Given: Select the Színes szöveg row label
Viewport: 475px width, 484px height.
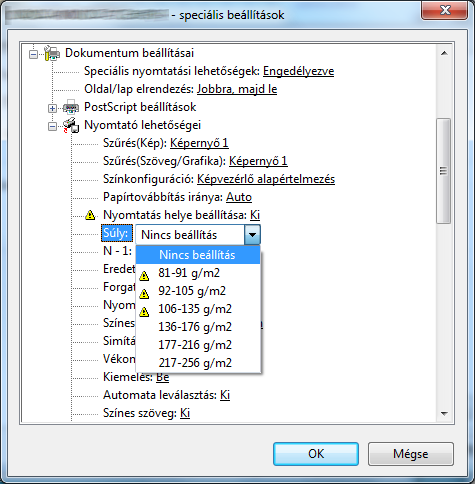Looking at the screenshot, I should [140, 413].
